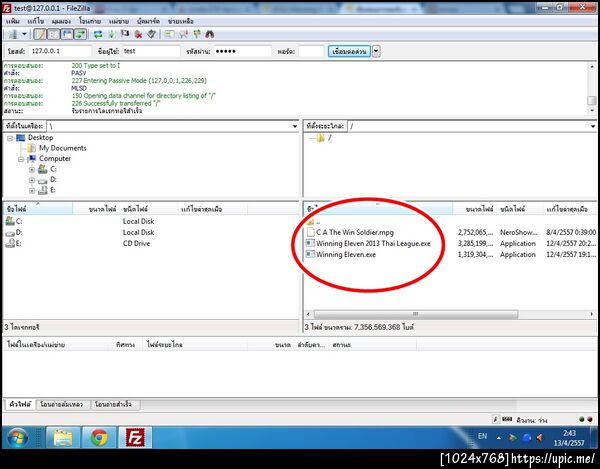Switch to the คิวไฟล์ queued files tab
Screen dimensions: 600x469
click(20, 404)
